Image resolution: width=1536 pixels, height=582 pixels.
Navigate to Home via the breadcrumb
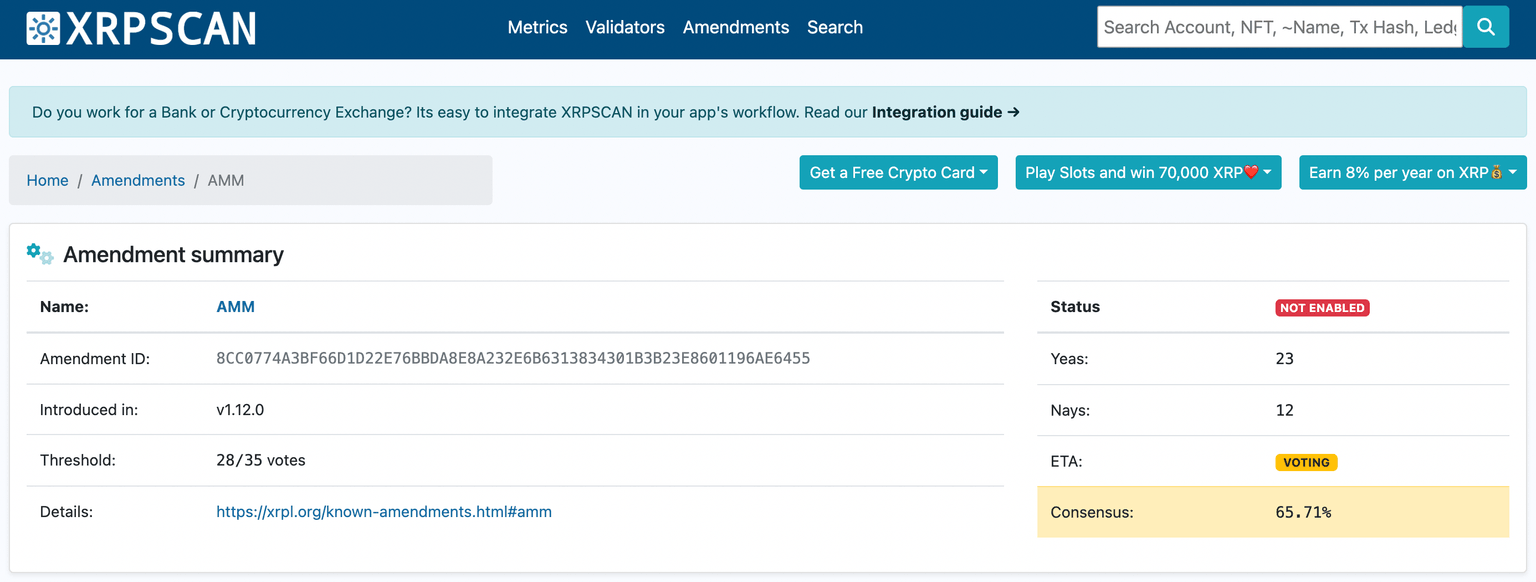tap(47, 180)
